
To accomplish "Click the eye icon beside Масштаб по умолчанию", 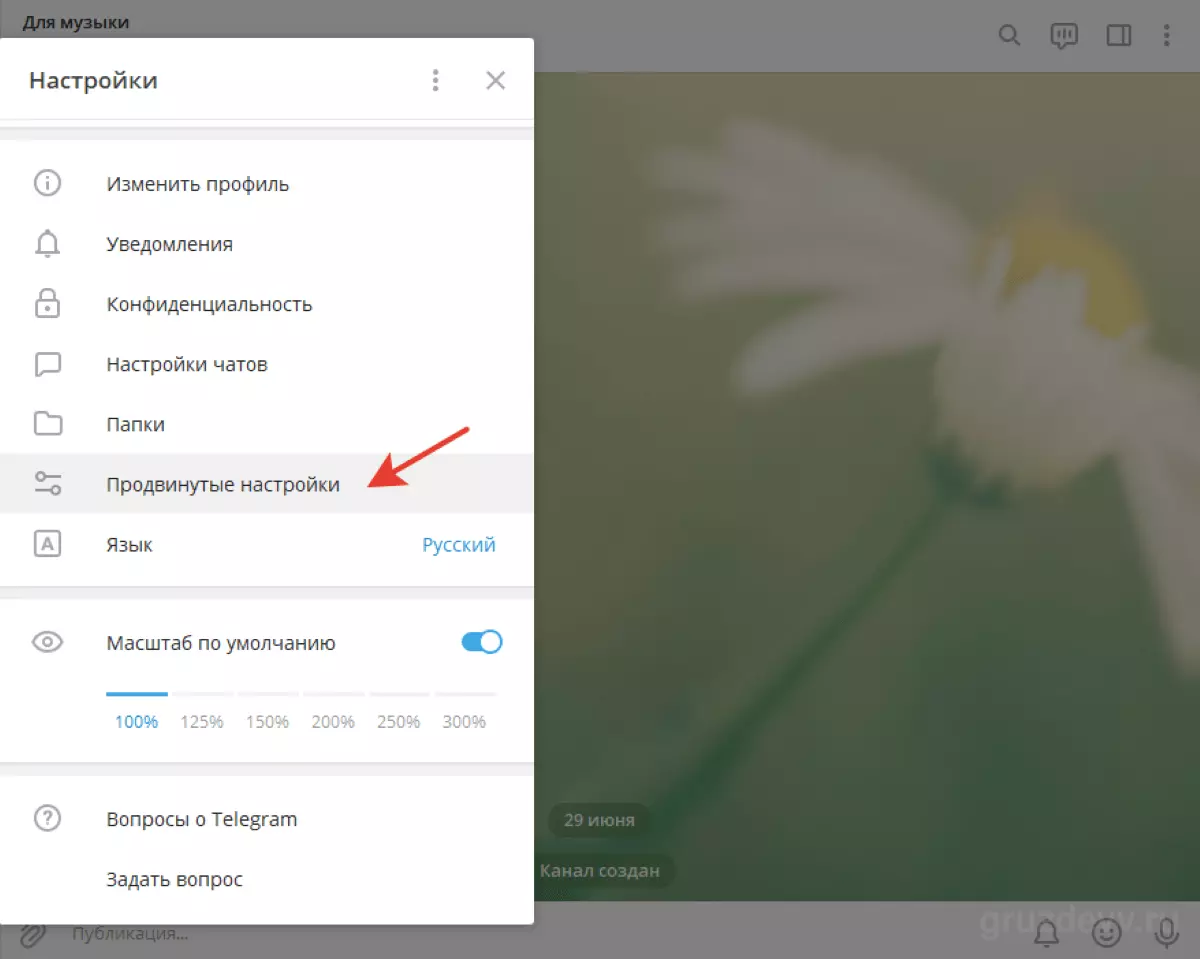I will pyautogui.click(x=48, y=643).
